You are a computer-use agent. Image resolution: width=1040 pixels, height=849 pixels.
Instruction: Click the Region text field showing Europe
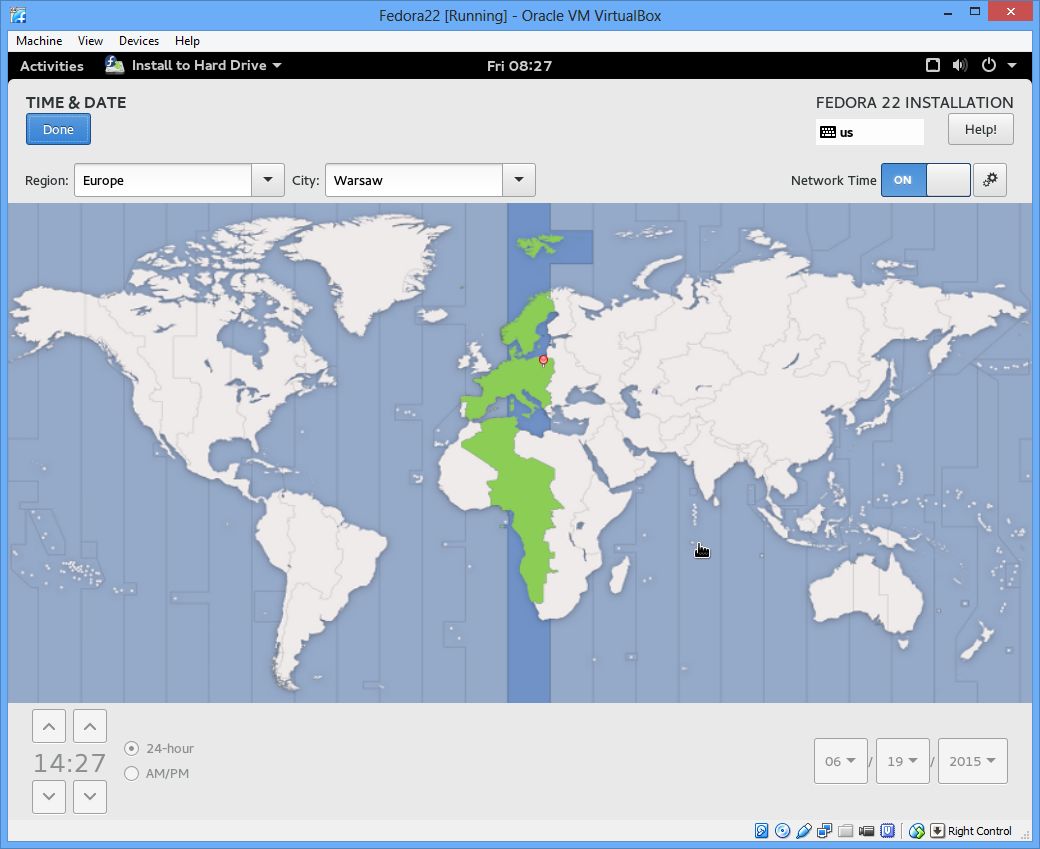[x=162, y=180]
